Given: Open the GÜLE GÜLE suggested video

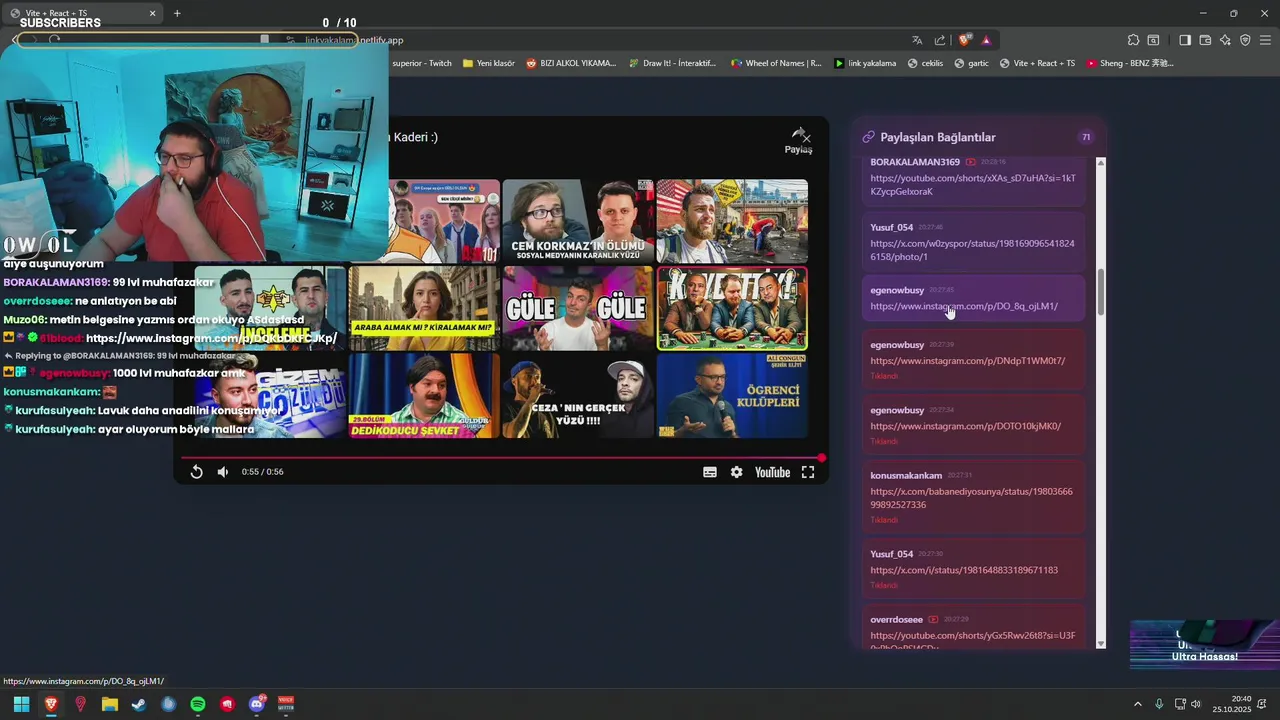Looking at the screenshot, I should [578, 308].
